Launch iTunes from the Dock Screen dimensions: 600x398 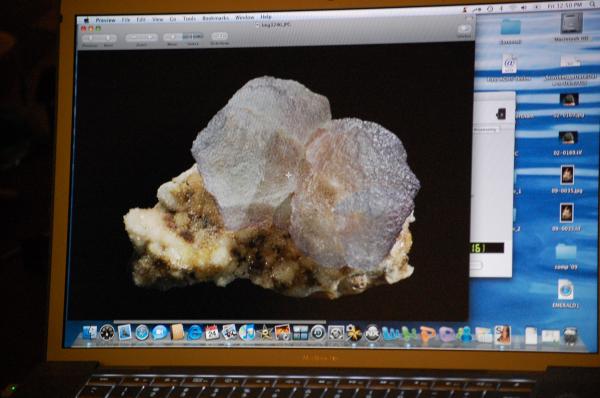tap(247, 332)
